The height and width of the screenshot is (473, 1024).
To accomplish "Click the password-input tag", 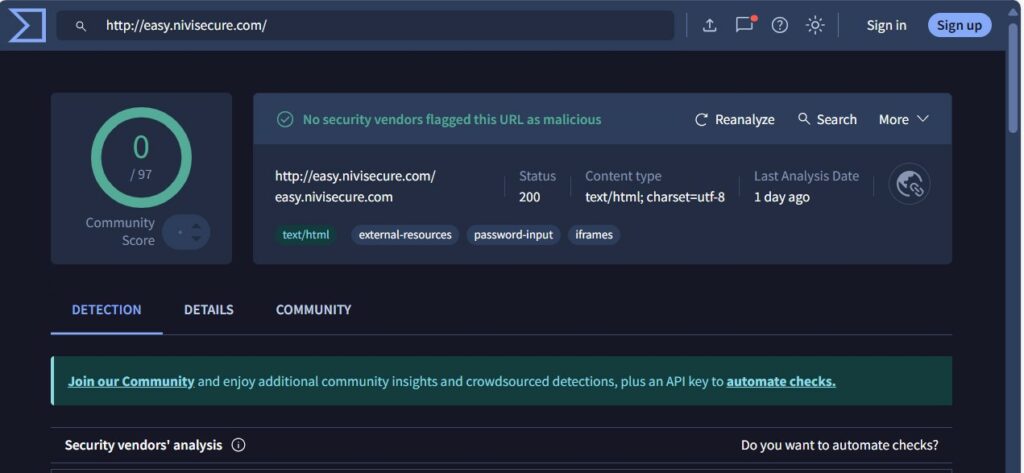I will pyautogui.click(x=513, y=235).
